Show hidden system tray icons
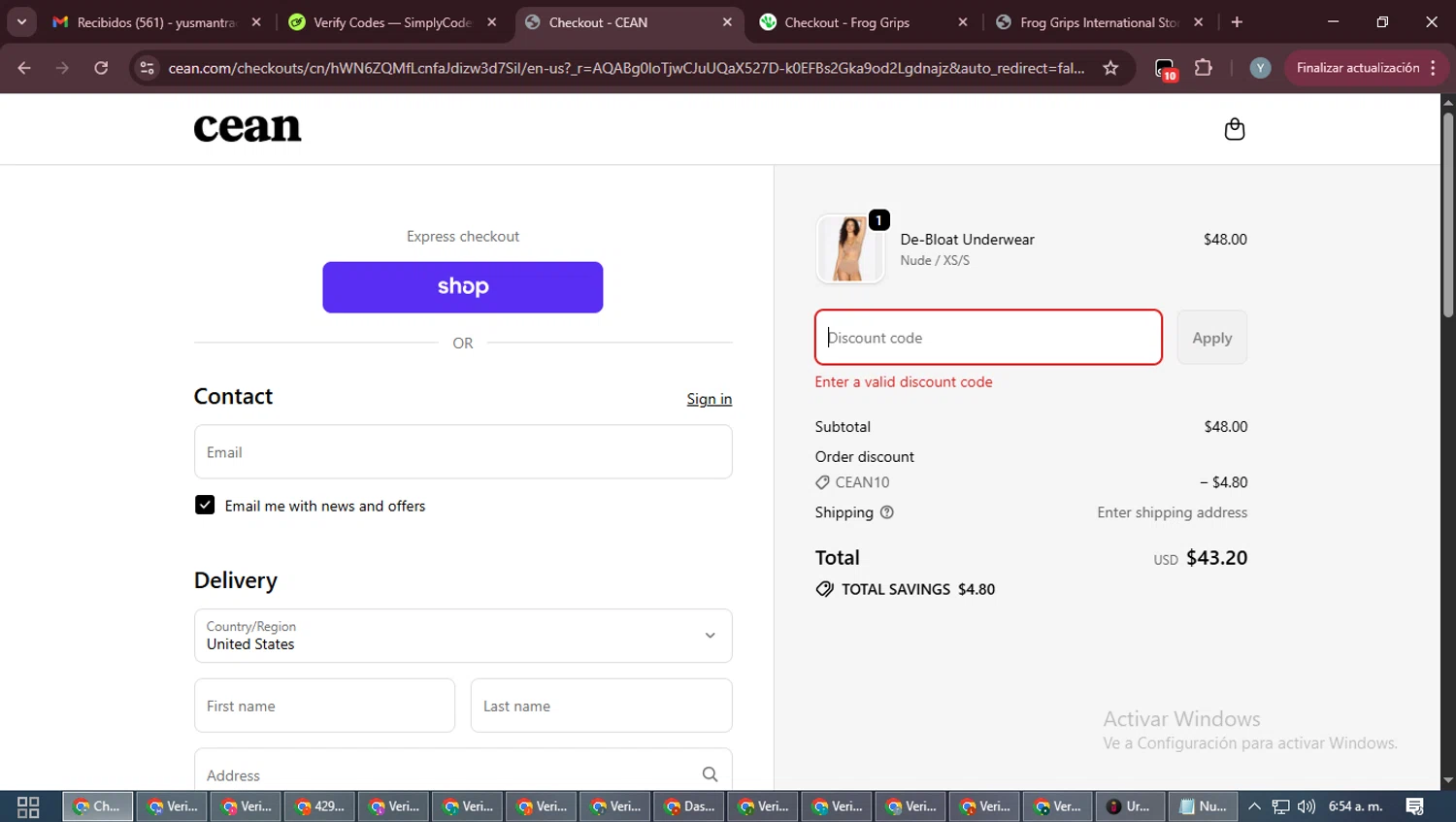 tap(1254, 806)
